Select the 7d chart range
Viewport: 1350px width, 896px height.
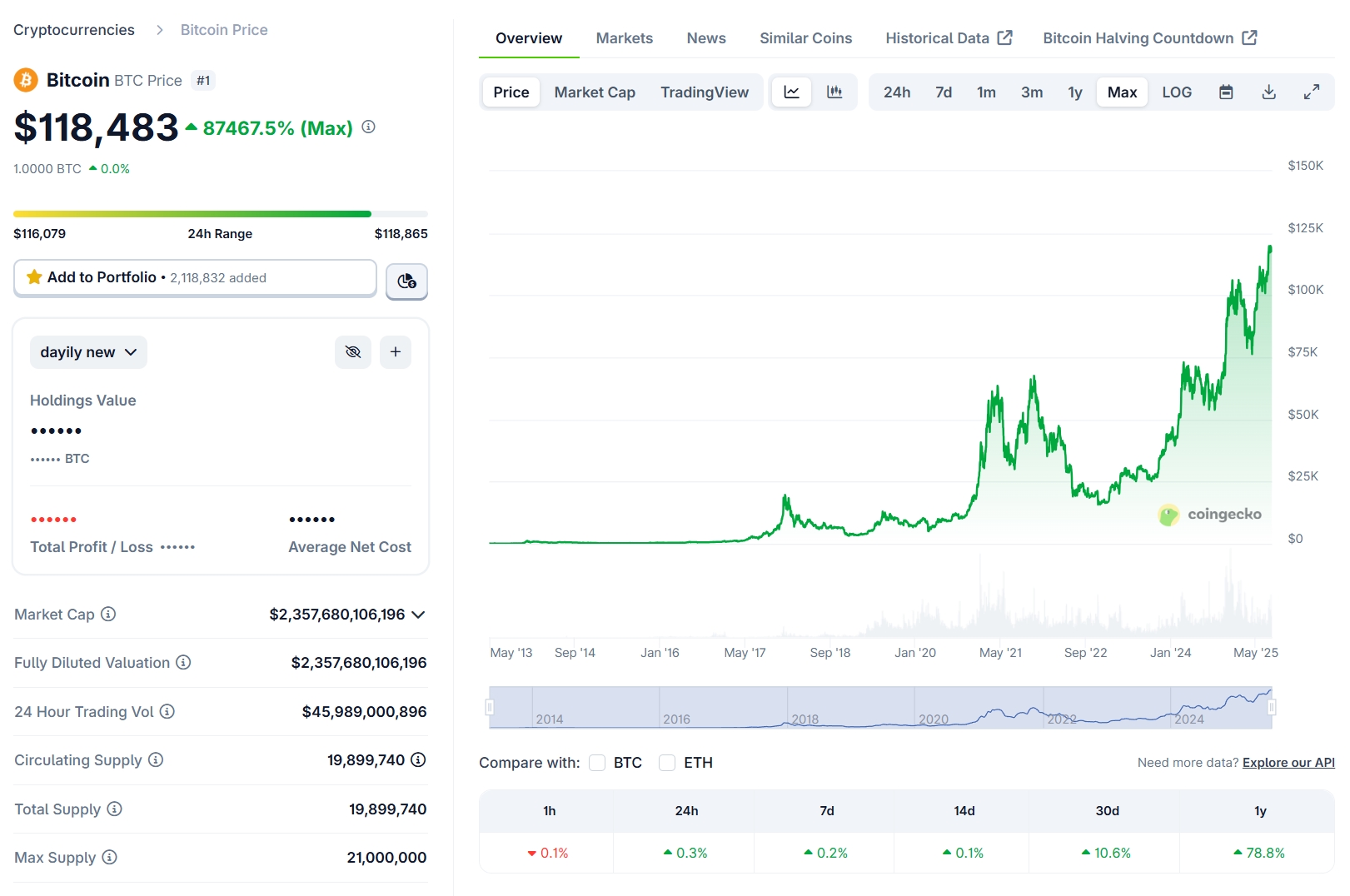pos(944,92)
